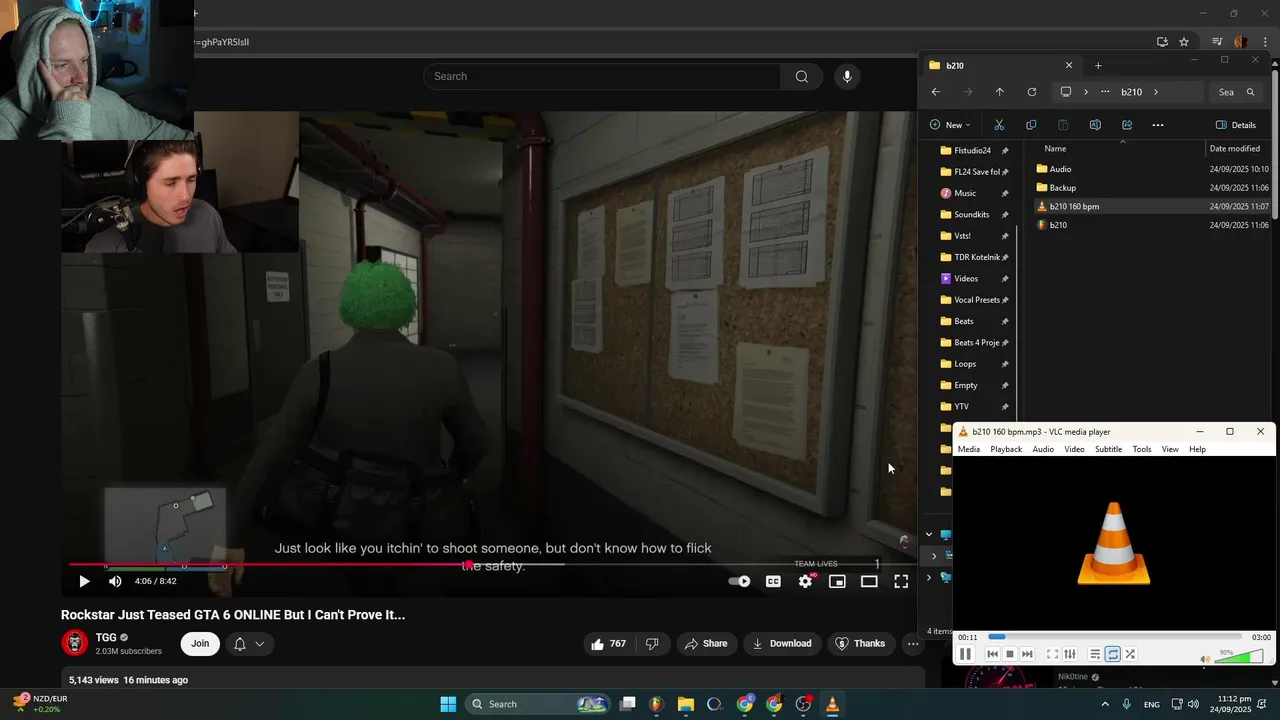
Task: Cut the selected file with scissors icon
Action: [999, 125]
